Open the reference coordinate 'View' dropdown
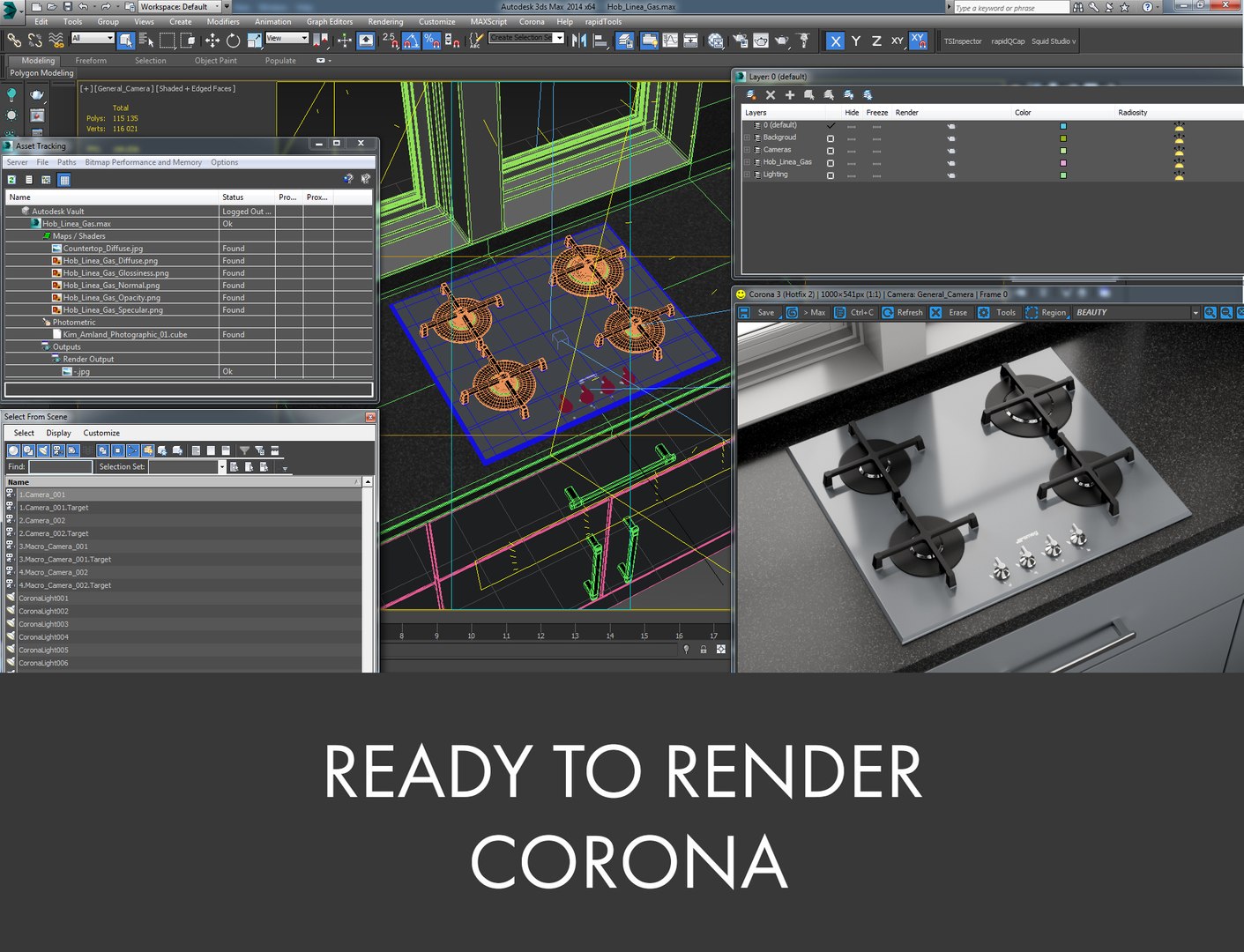 (x=287, y=38)
